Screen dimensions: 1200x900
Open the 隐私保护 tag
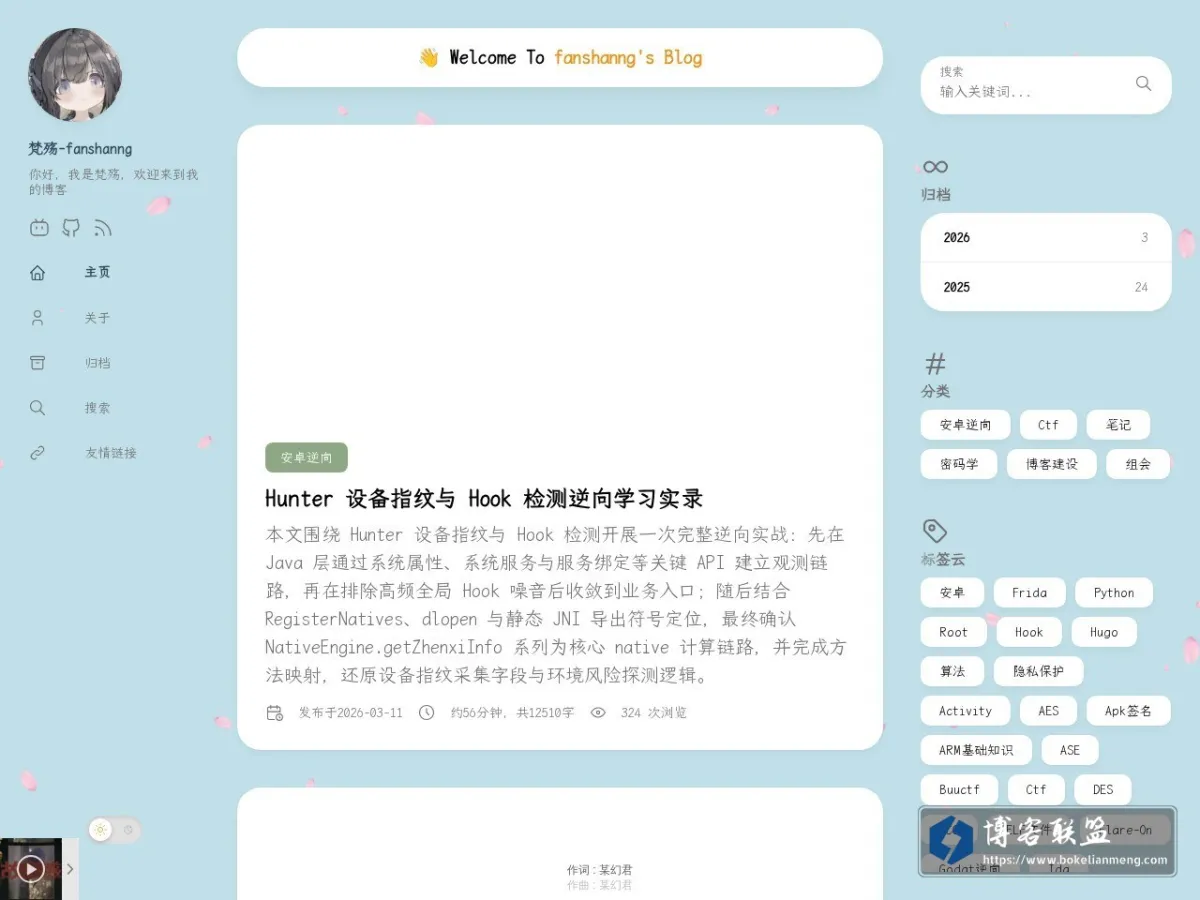click(x=1038, y=671)
